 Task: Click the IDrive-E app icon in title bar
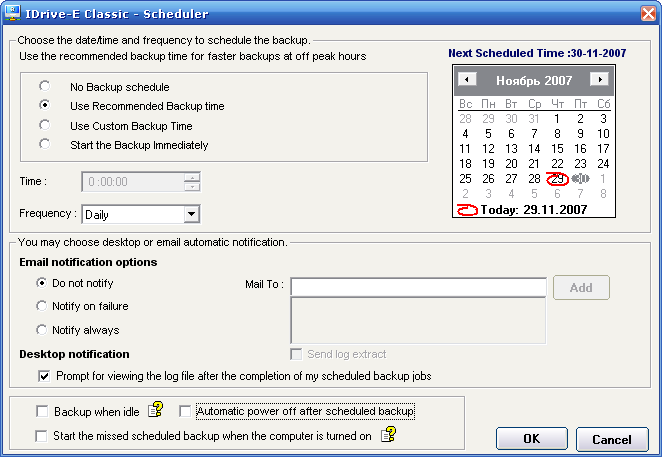[x=12, y=13]
